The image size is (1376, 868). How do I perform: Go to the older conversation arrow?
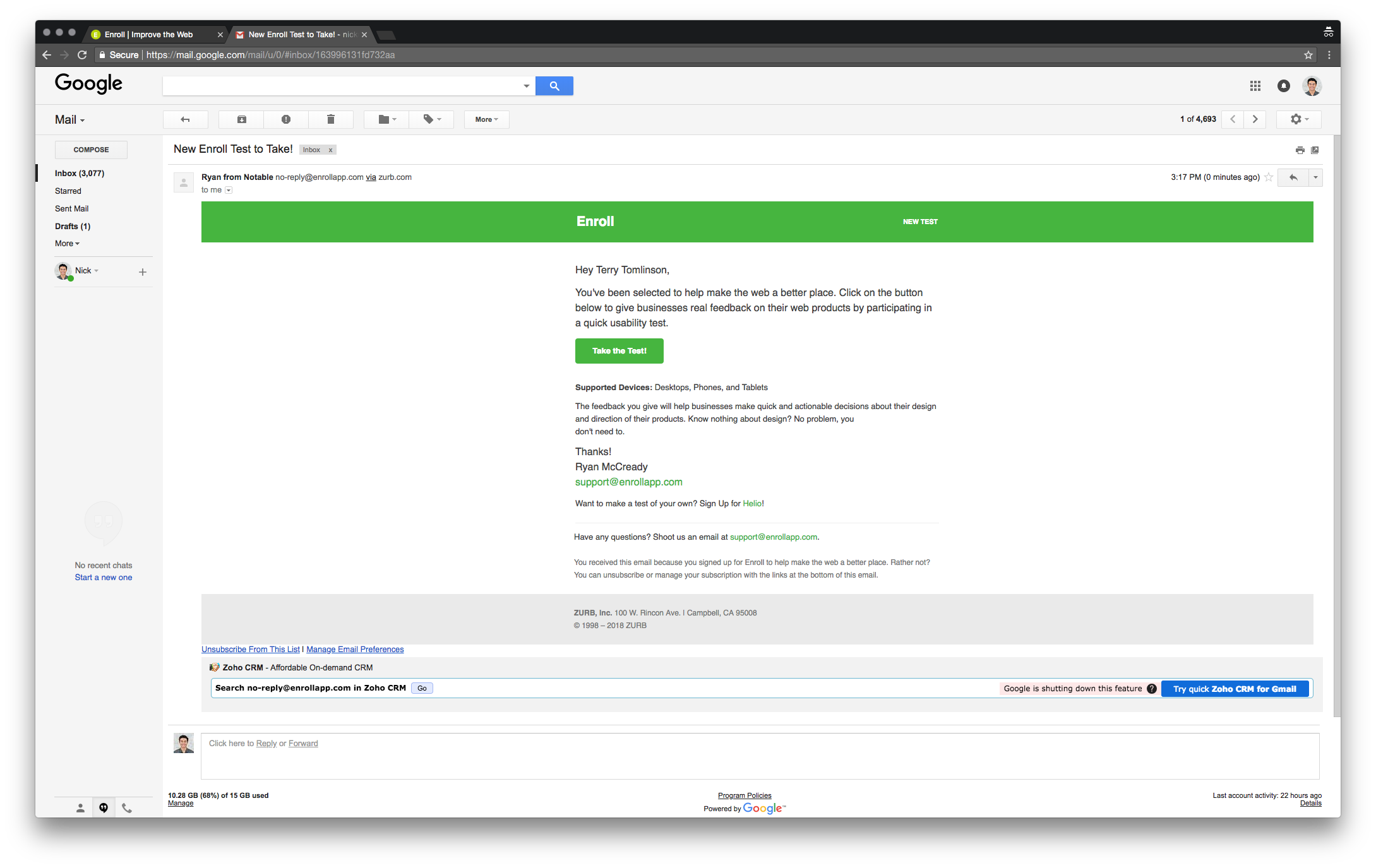[x=1255, y=119]
